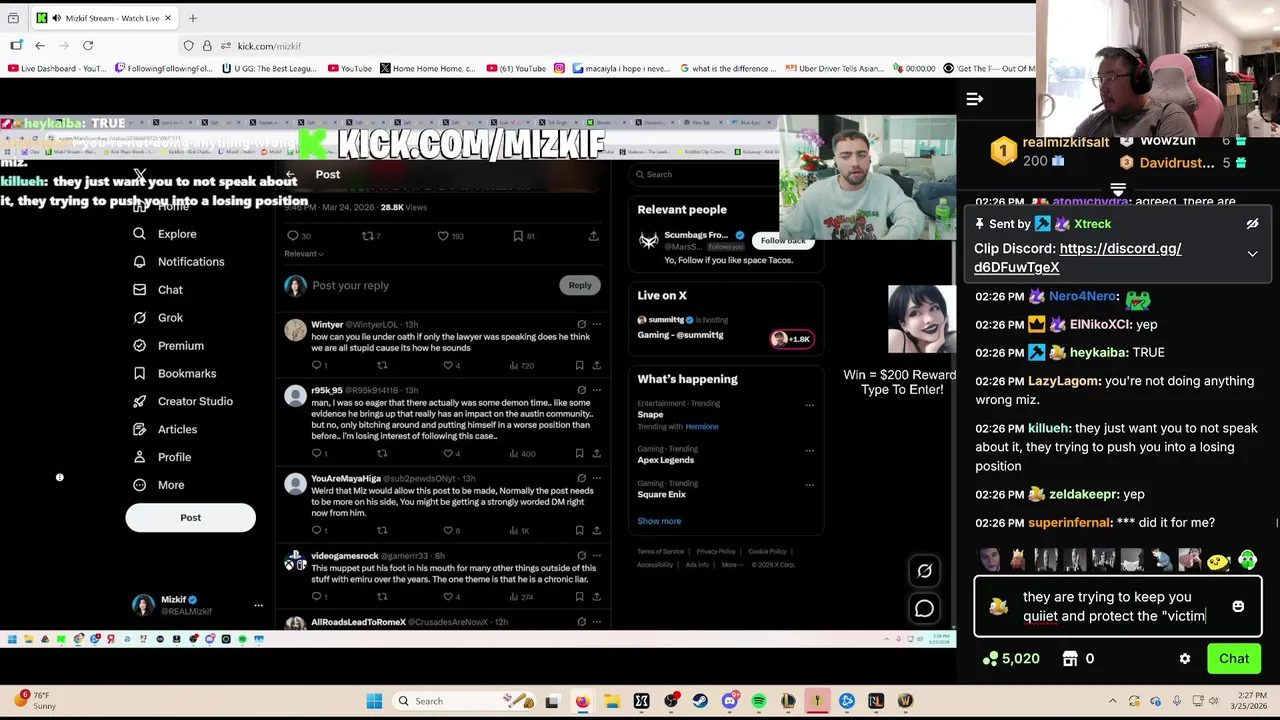
Task: Open More options in X sidebar
Action: (159, 486)
